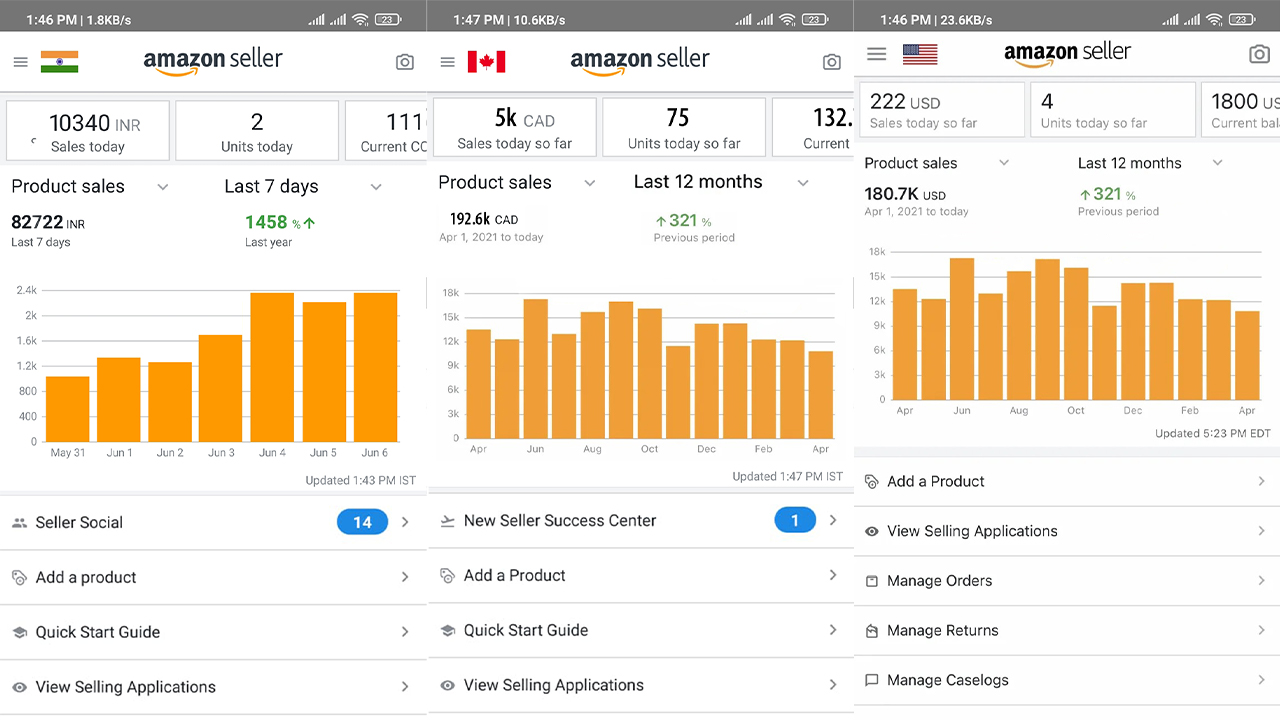Open Seller Social row chevron
The image size is (1280, 720).
pos(405,522)
